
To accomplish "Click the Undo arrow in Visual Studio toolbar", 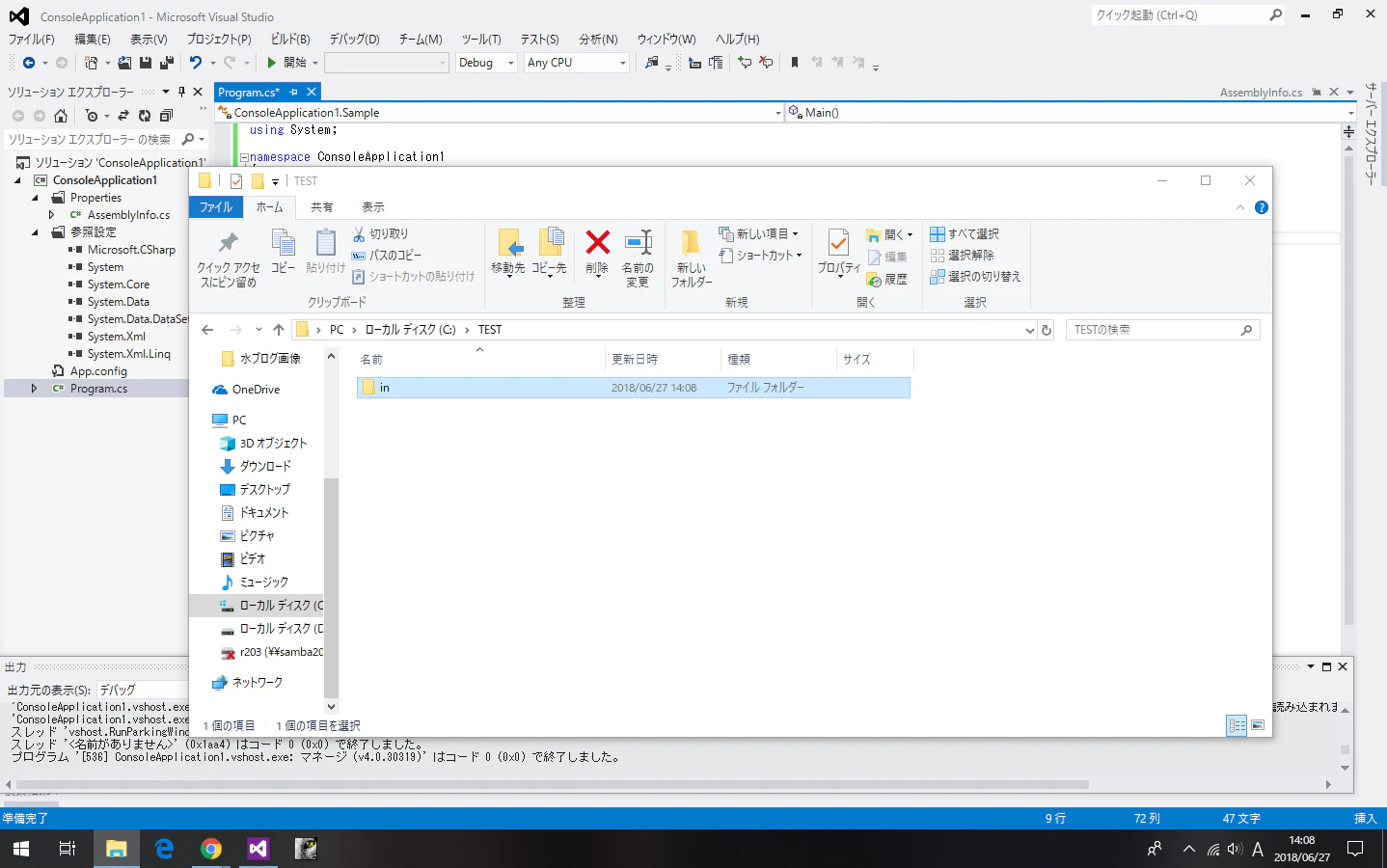I will point(196,63).
